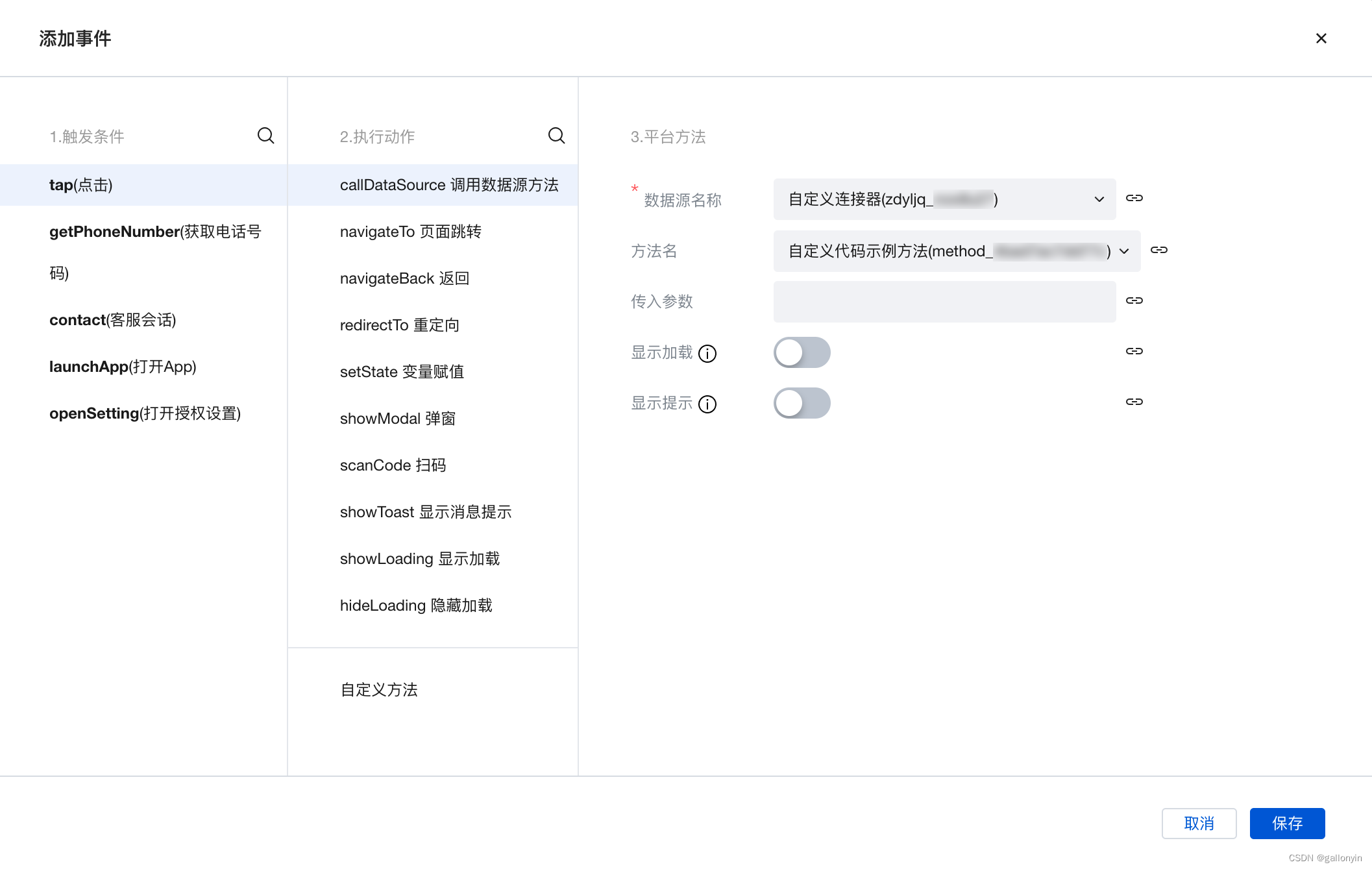Close the 添加事件 dialog
Image resolution: width=1372 pixels, height=869 pixels.
[x=1321, y=38]
